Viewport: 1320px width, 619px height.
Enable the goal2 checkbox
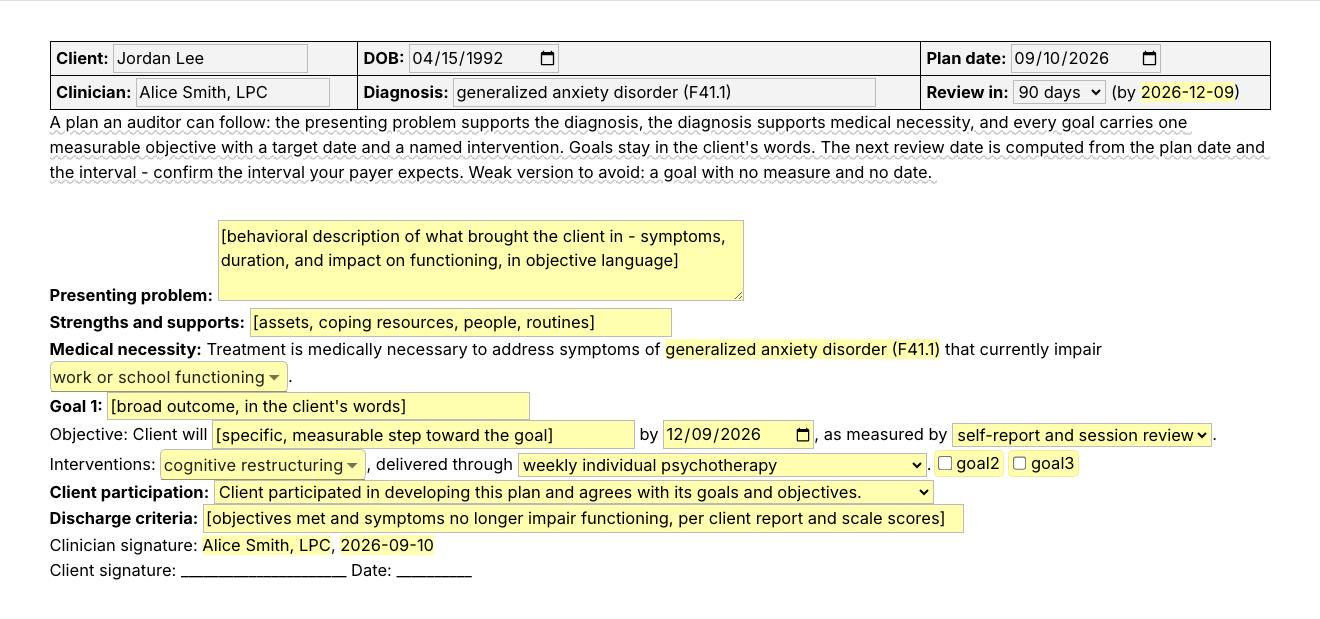pyautogui.click(x=945, y=464)
